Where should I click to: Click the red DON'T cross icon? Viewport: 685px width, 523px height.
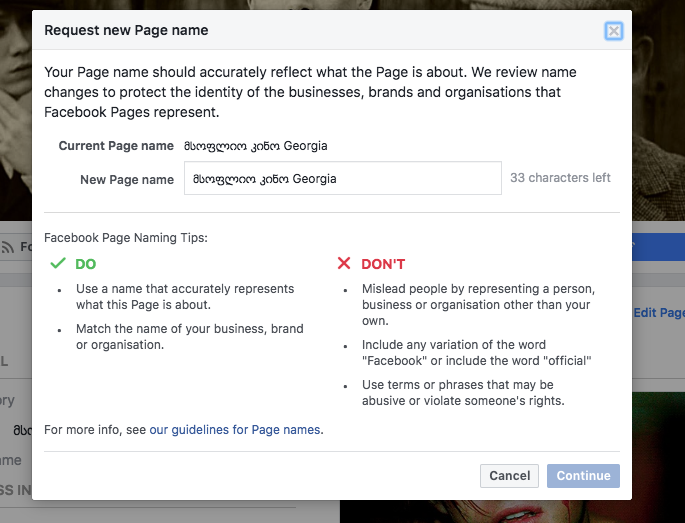[344, 264]
